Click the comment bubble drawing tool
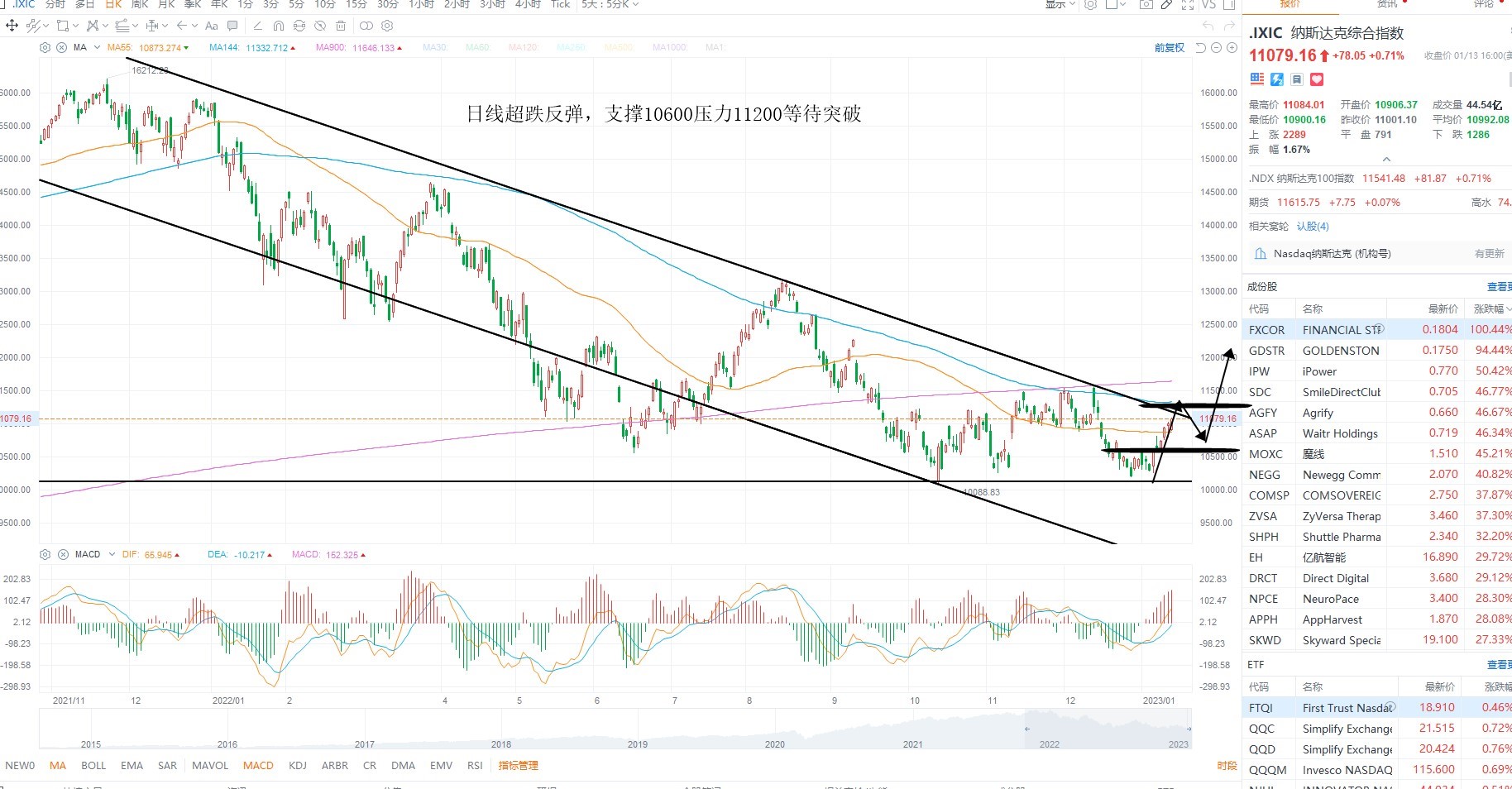 (x=232, y=26)
